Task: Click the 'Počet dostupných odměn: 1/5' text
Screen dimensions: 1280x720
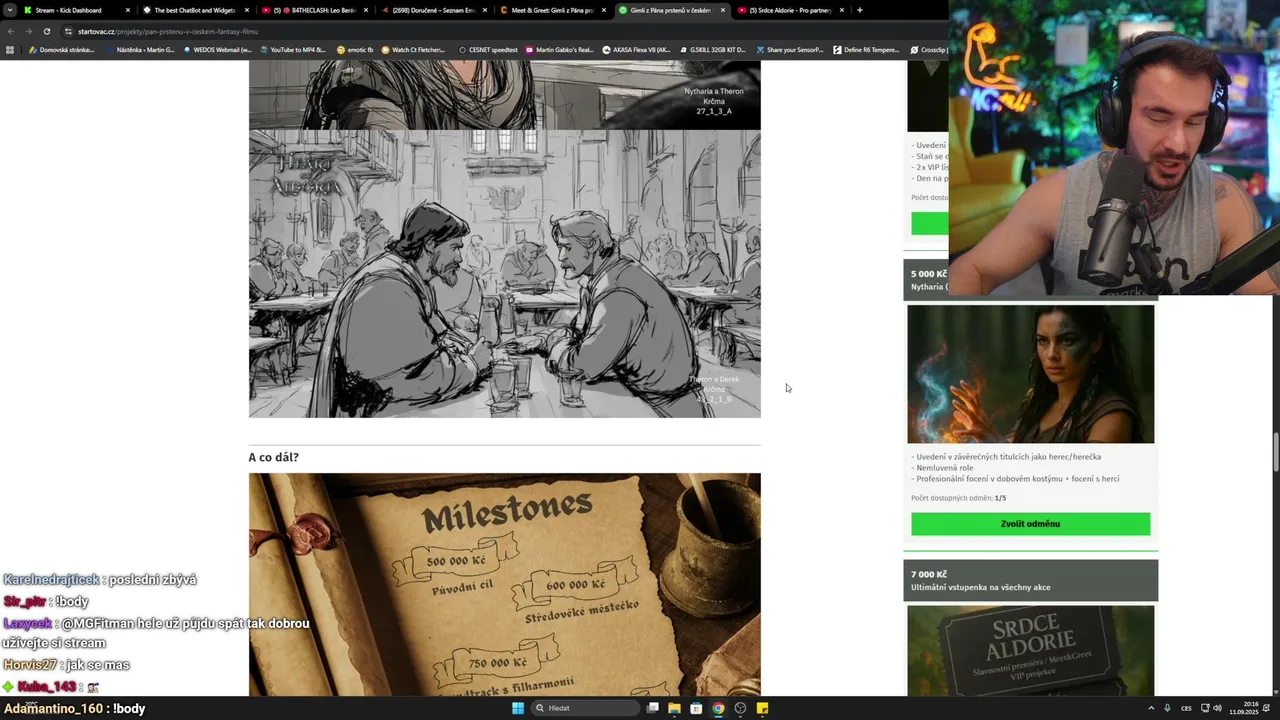Action: coord(959,498)
